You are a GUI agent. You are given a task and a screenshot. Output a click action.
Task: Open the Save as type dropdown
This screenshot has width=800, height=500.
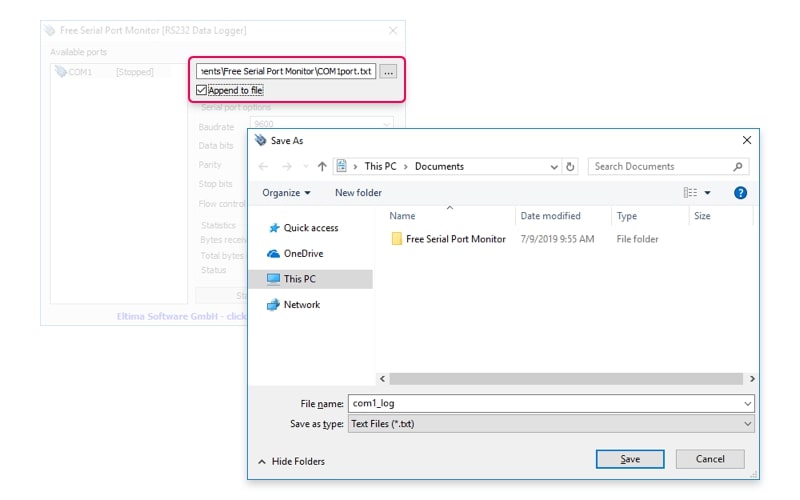[551, 423]
